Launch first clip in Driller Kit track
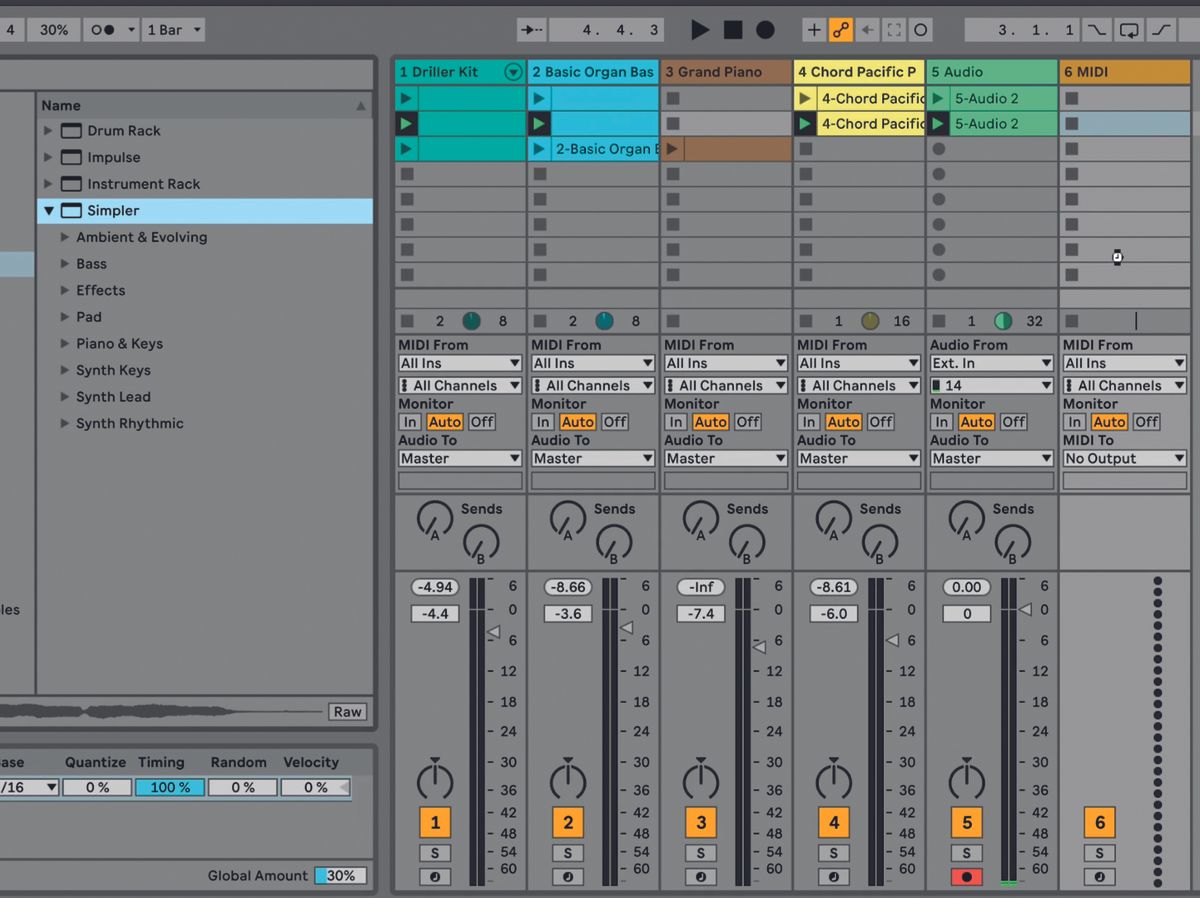1200x898 pixels. pyautogui.click(x=405, y=99)
